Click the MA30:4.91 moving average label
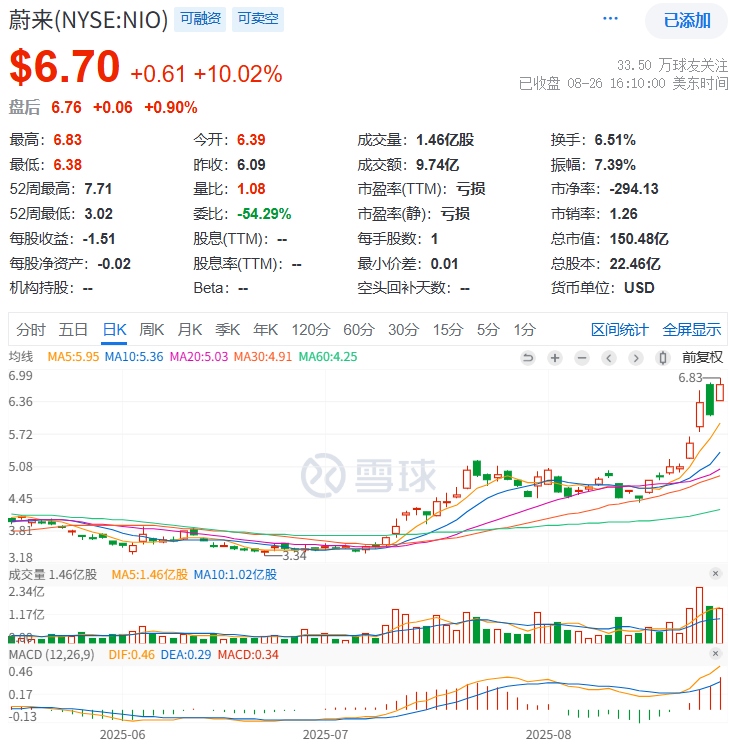Screen dimensions: 729x744 [x=263, y=357]
